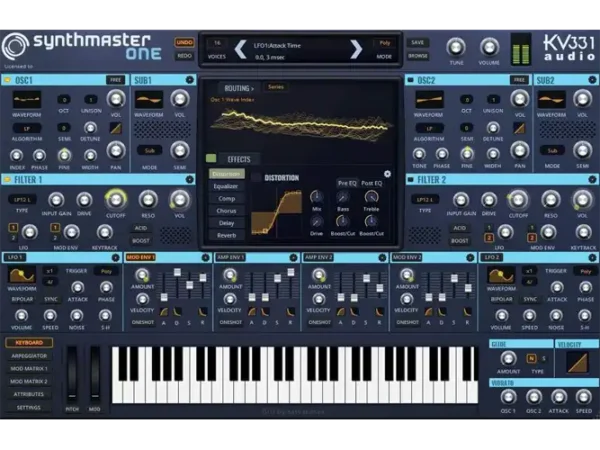Open the SUB2 options circle icon
The height and width of the screenshot is (450, 600).
coord(592,80)
